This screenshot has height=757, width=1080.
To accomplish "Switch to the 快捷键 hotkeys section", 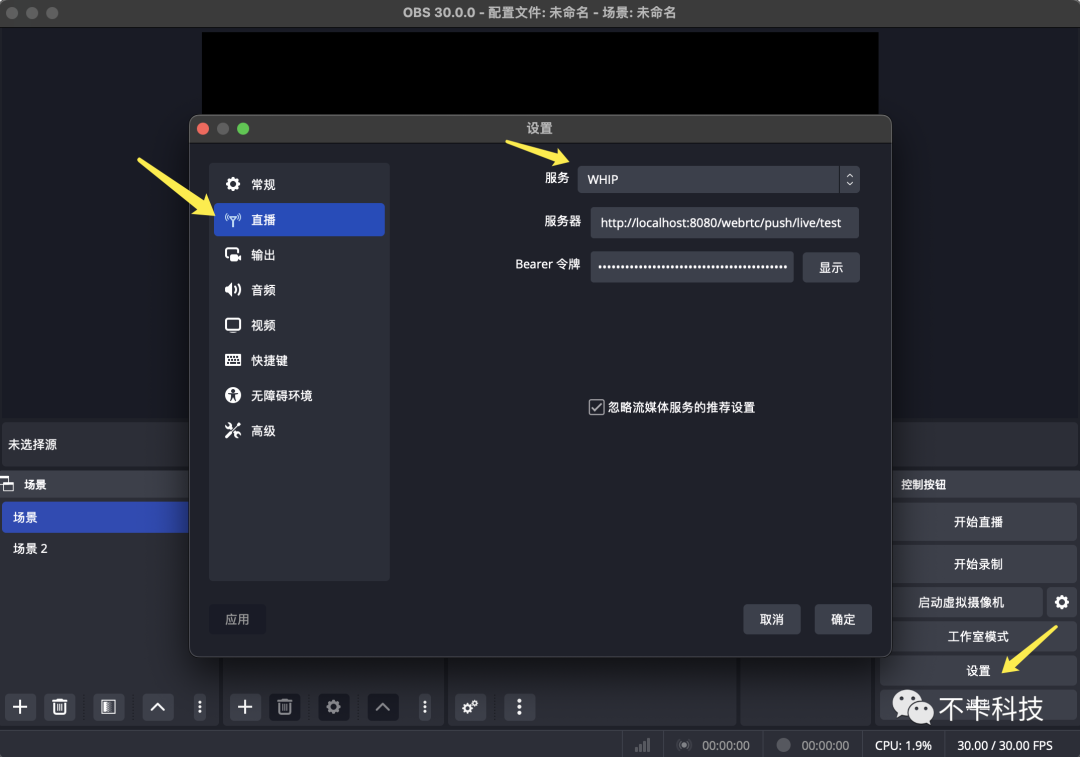I will coord(299,360).
